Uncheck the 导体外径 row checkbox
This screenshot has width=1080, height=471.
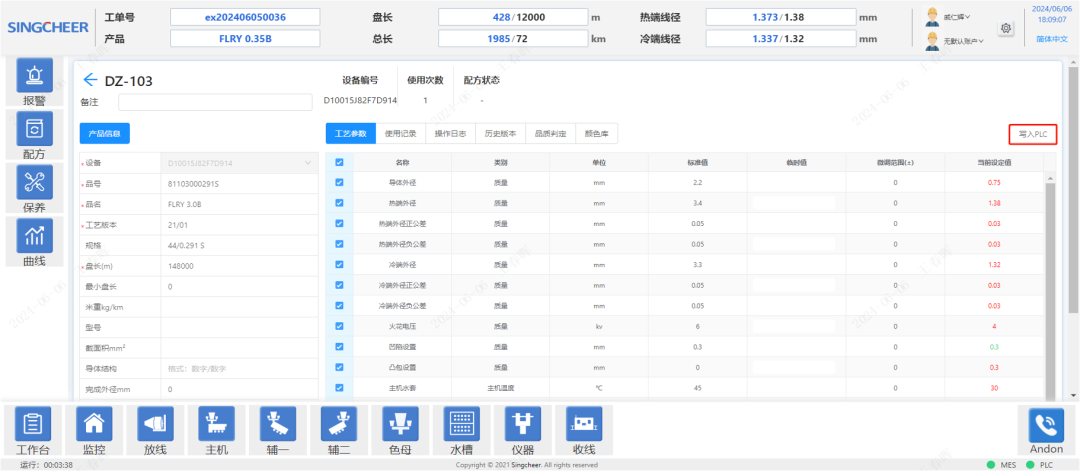339,182
